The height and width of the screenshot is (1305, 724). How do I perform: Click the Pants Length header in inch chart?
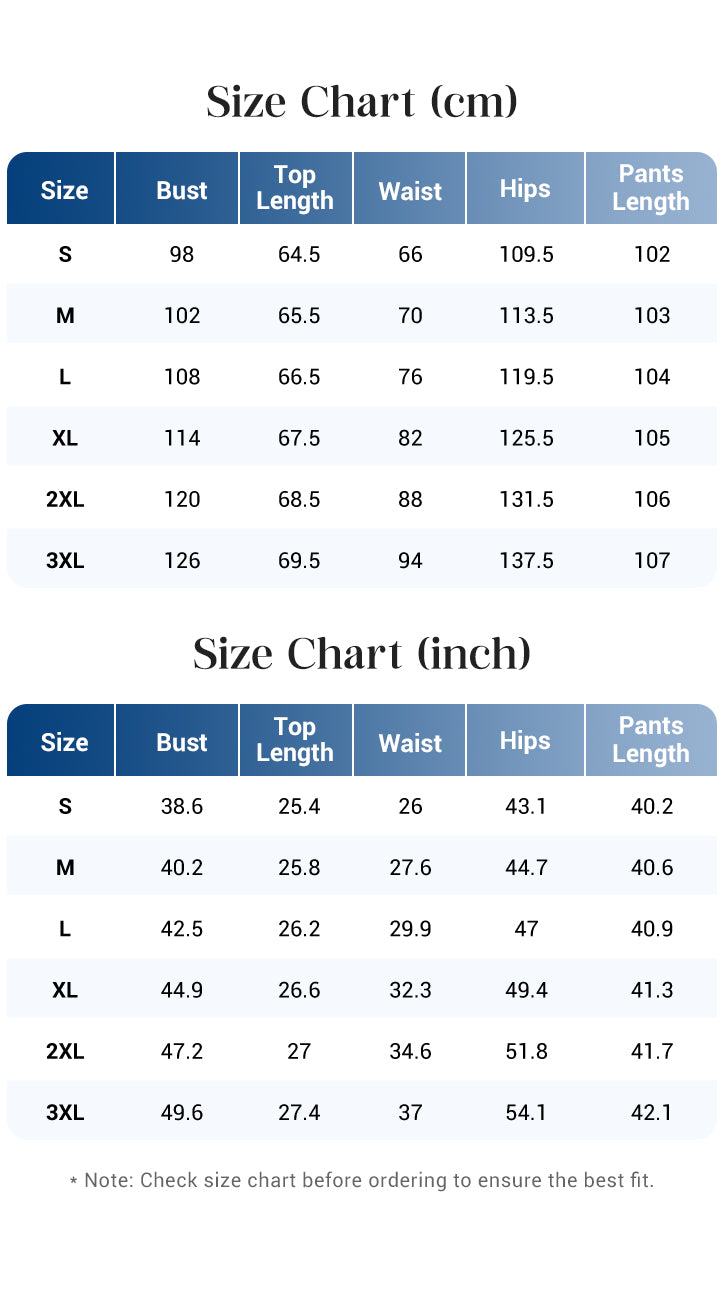coord(651,740)
